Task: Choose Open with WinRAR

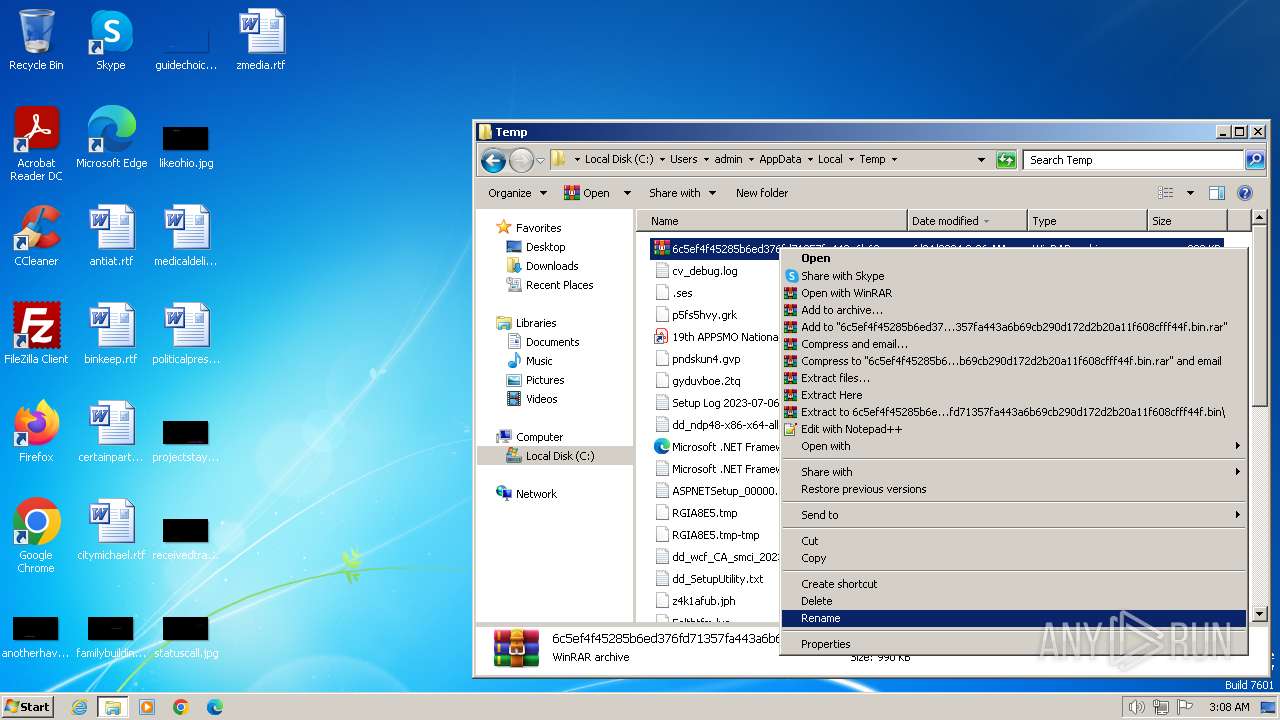Action: point(1013,293)
